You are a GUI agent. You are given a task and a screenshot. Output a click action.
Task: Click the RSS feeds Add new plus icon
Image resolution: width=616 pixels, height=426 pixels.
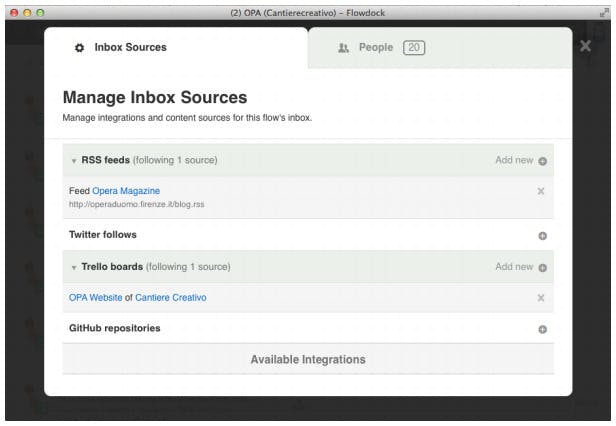[543, 161]
